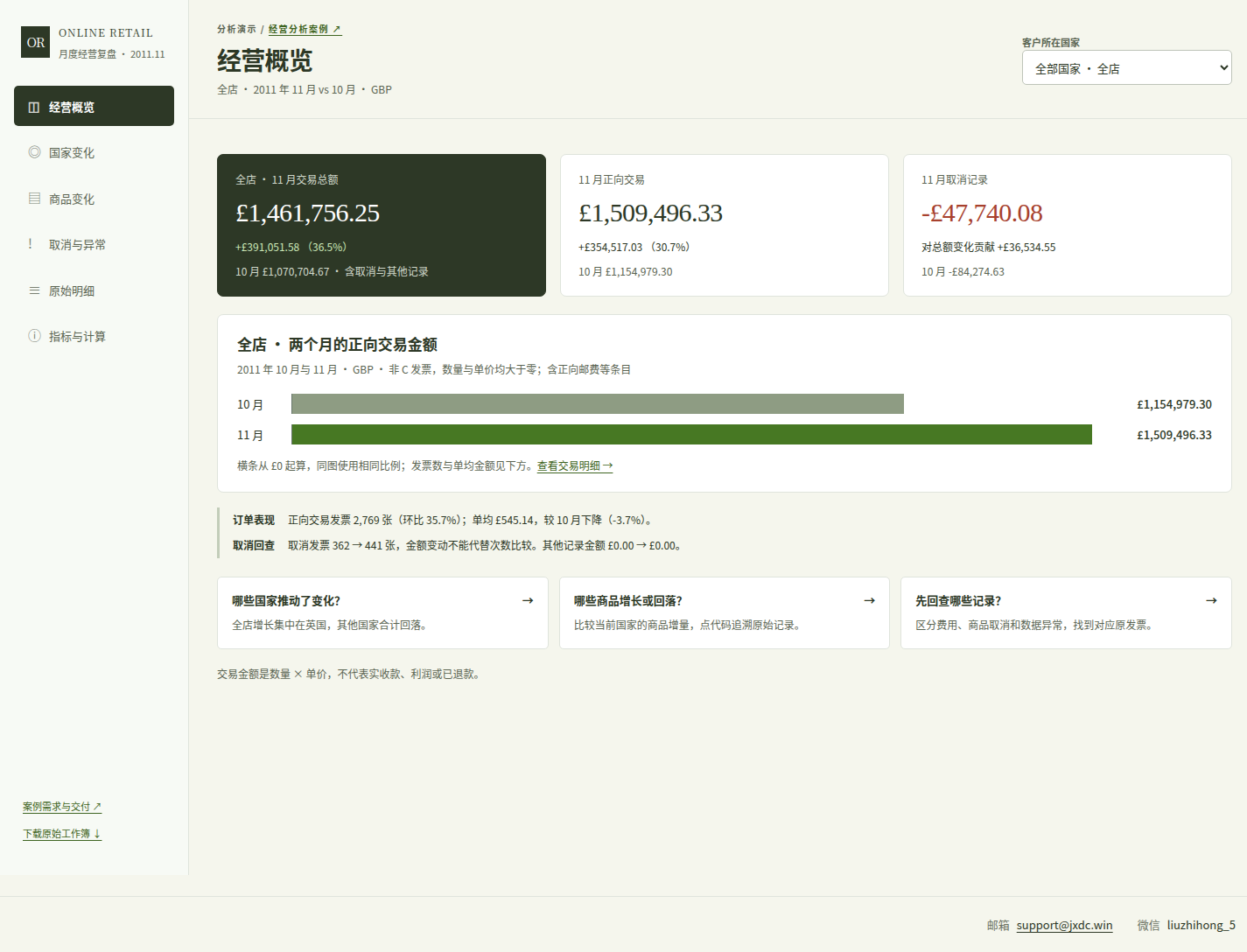Click the 商品变化 table icon
The image size is (1247, 952).
(x=34, y=199)
